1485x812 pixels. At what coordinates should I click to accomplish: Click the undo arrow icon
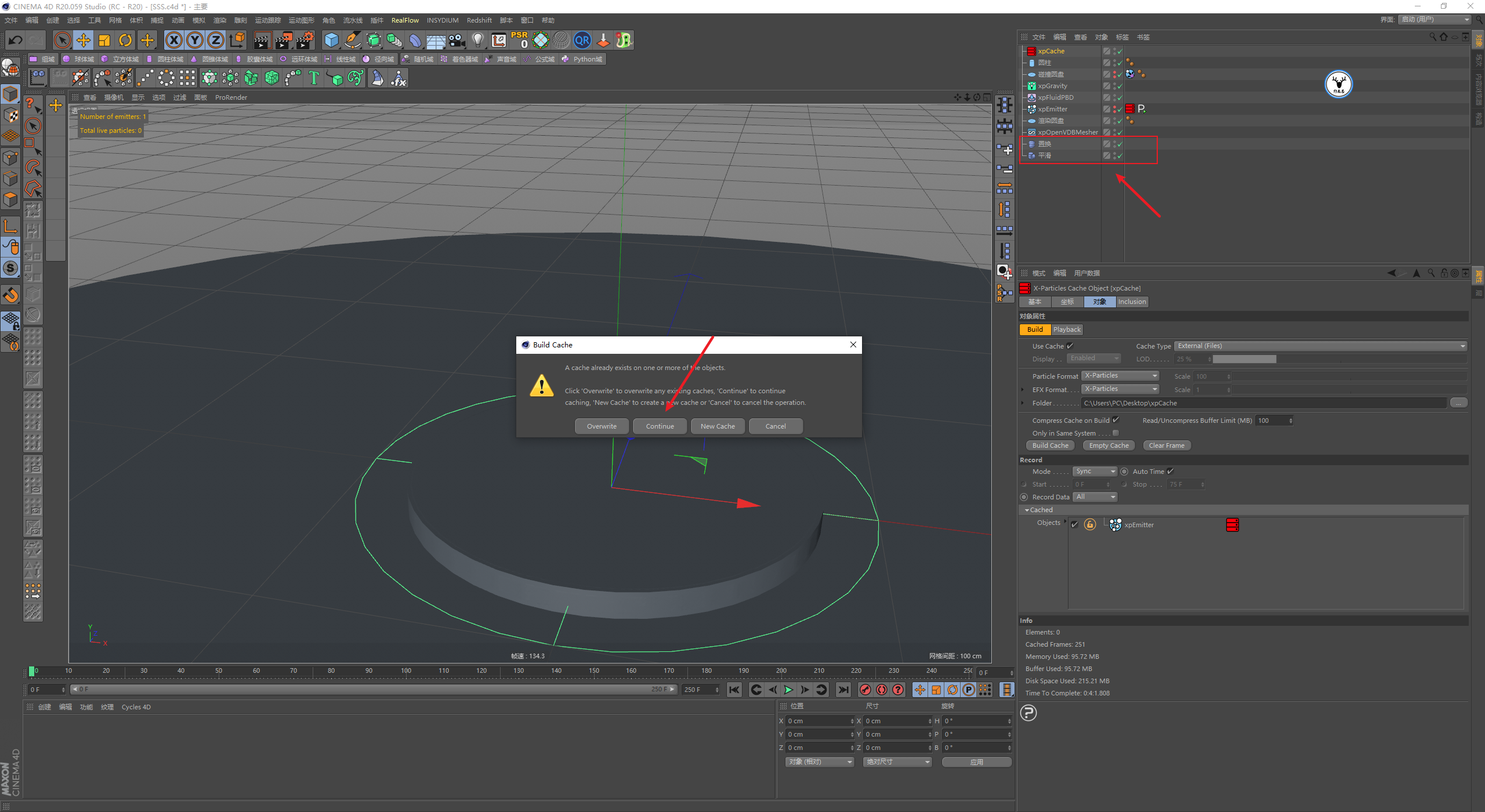tap(16, 40)
